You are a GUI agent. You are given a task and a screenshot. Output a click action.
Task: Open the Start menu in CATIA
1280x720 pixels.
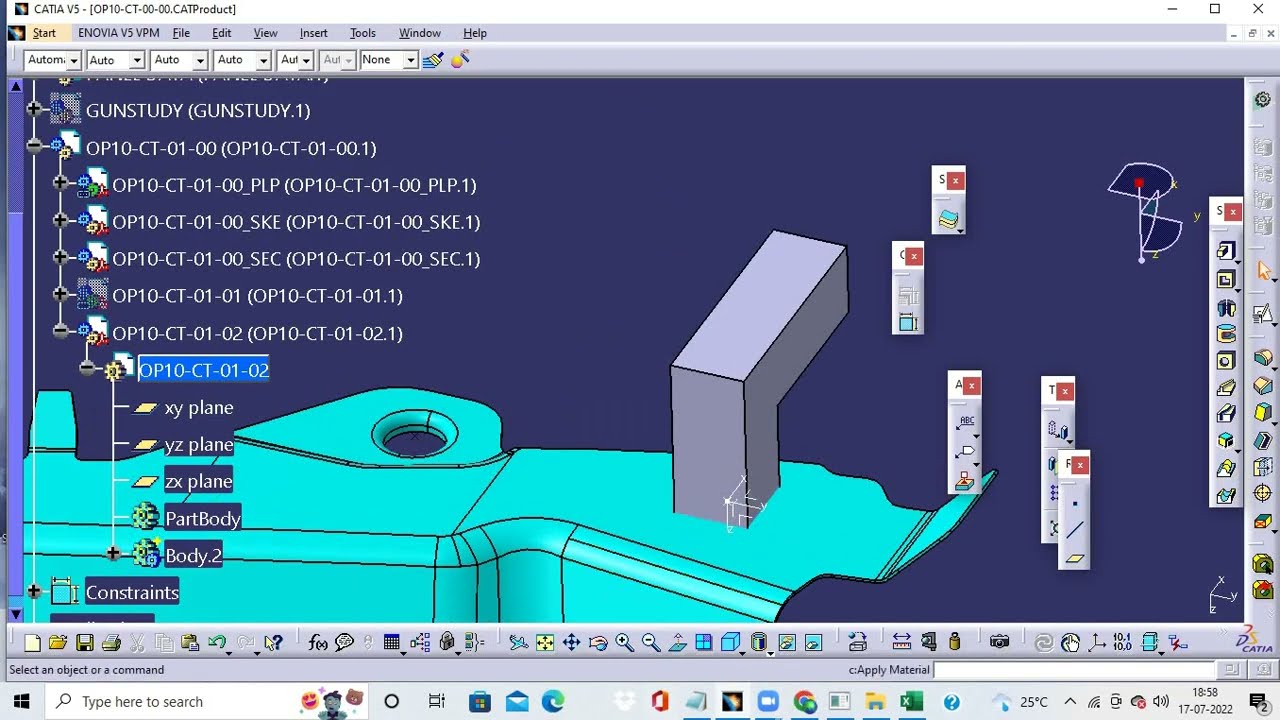point(44,33)
